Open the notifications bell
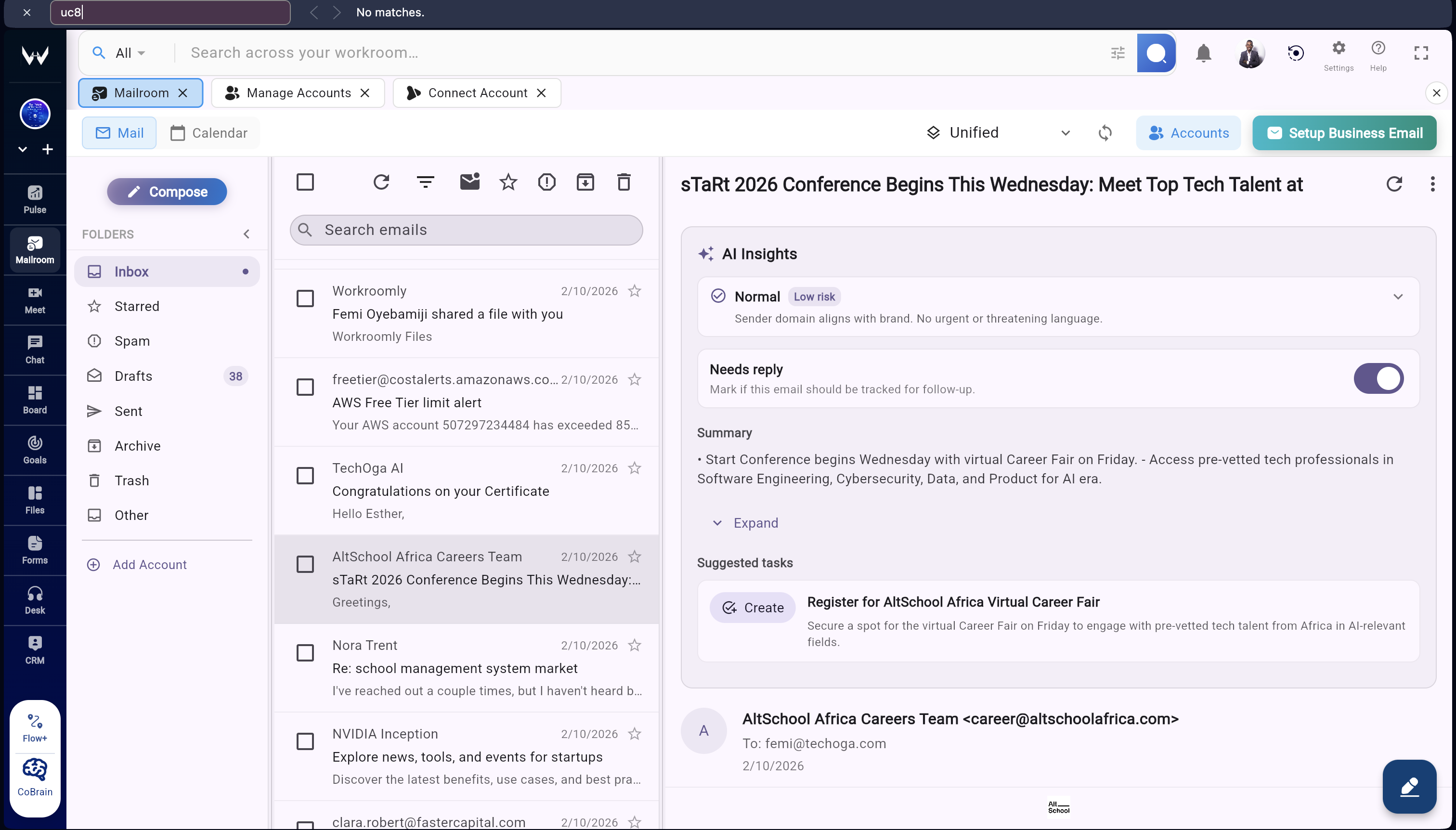The width and height of the screenshot is (1456, 830). [1203, 52]
